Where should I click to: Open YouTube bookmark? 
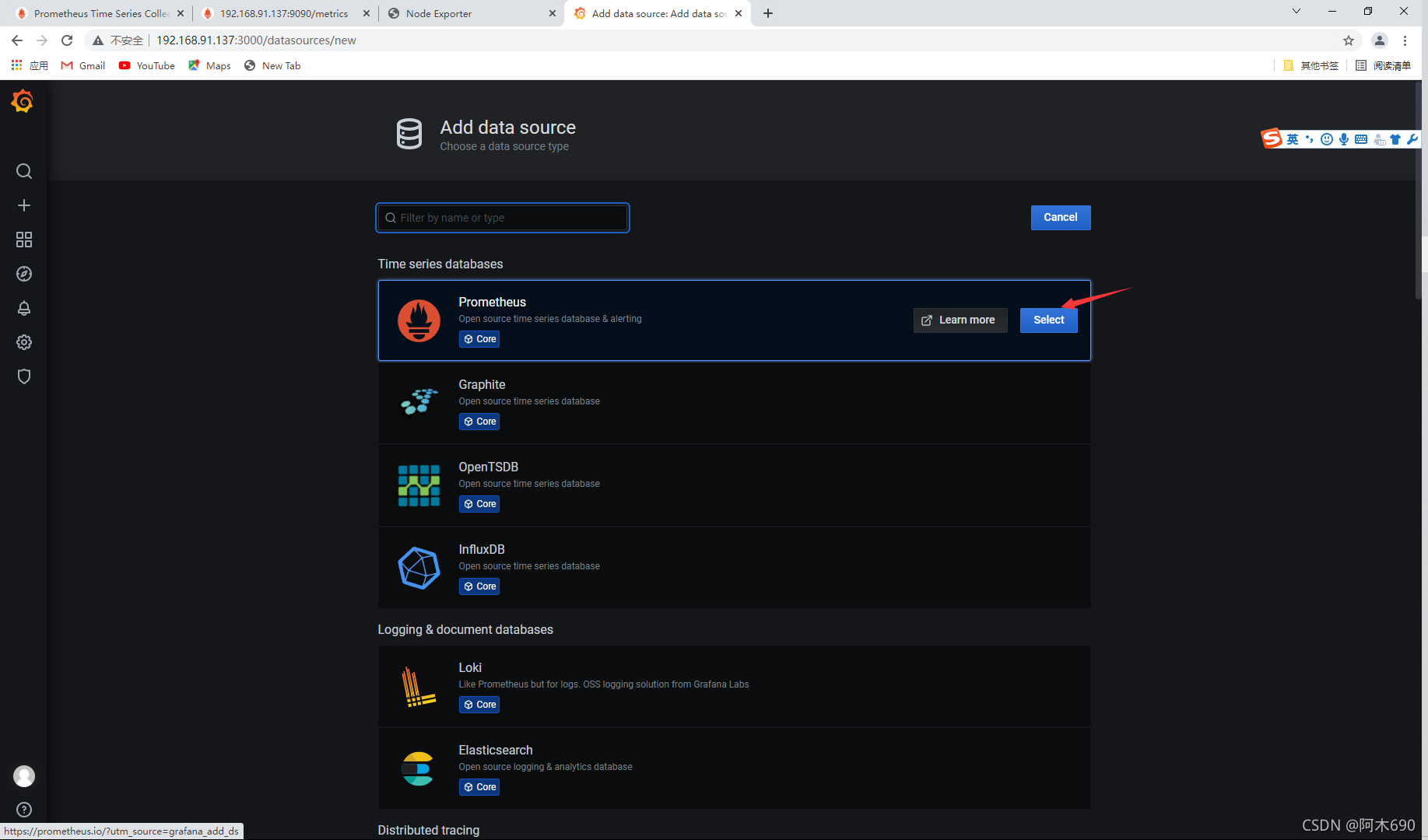147,65
